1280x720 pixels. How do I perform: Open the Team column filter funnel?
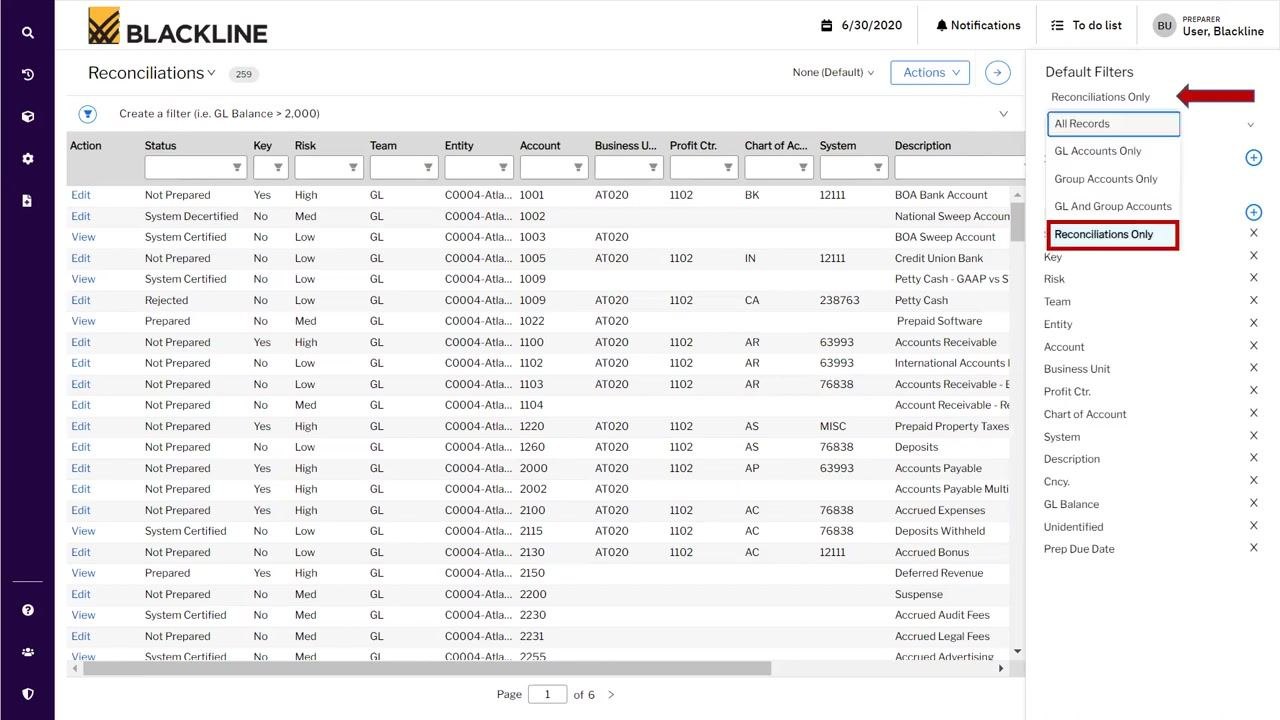point(428,167)
